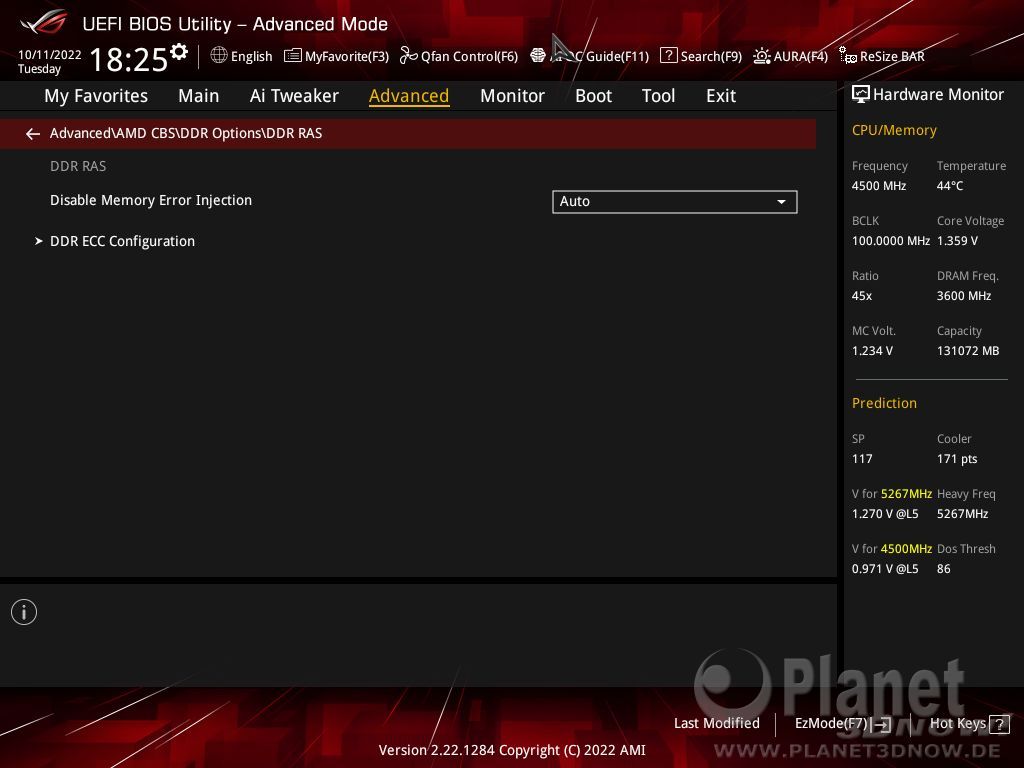Click 0.971 V @L5 value
Screen dimensions: 1024x768
[x=885, y=569]
